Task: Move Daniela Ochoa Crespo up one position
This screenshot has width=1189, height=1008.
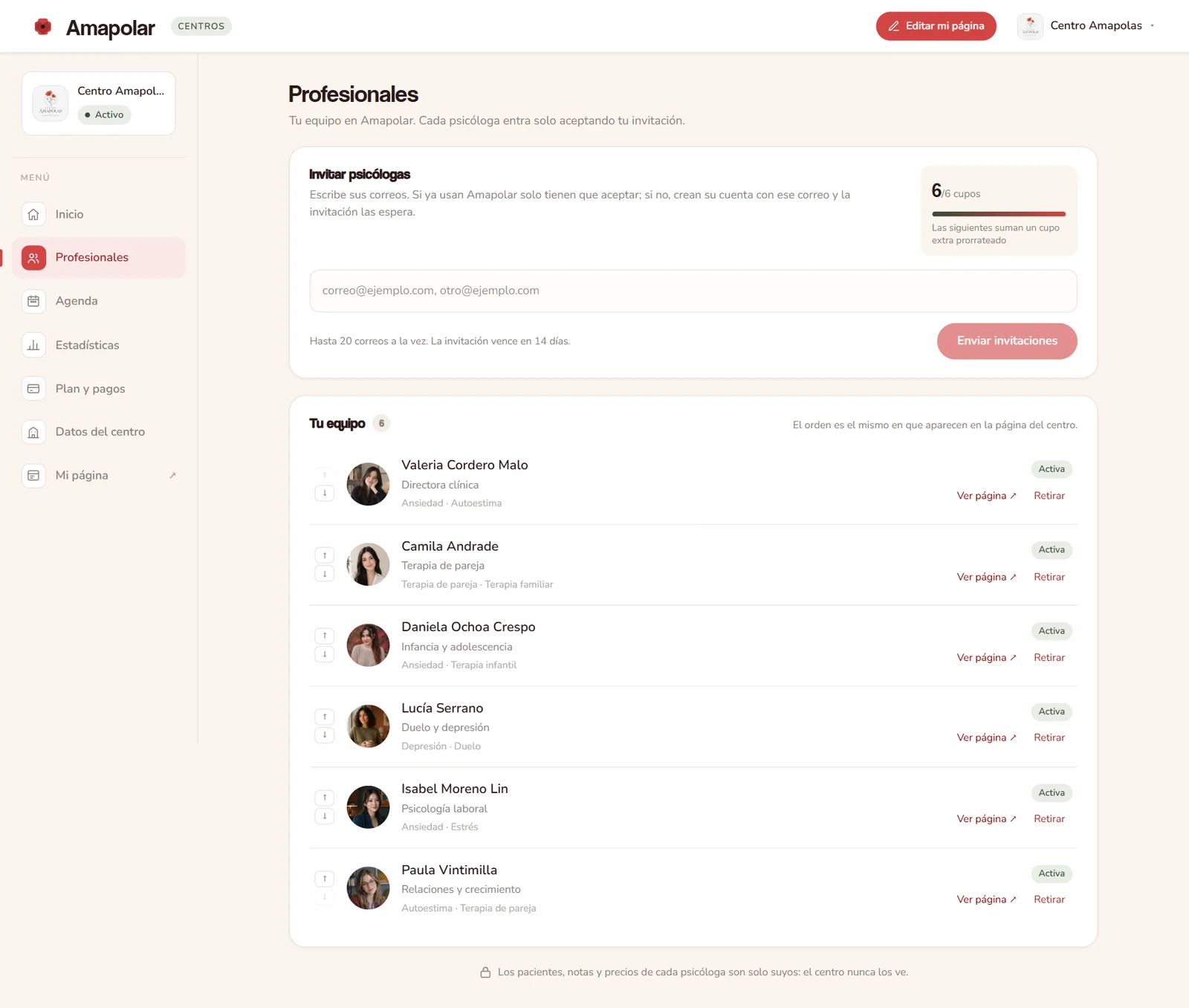Action: click(325, 636)
